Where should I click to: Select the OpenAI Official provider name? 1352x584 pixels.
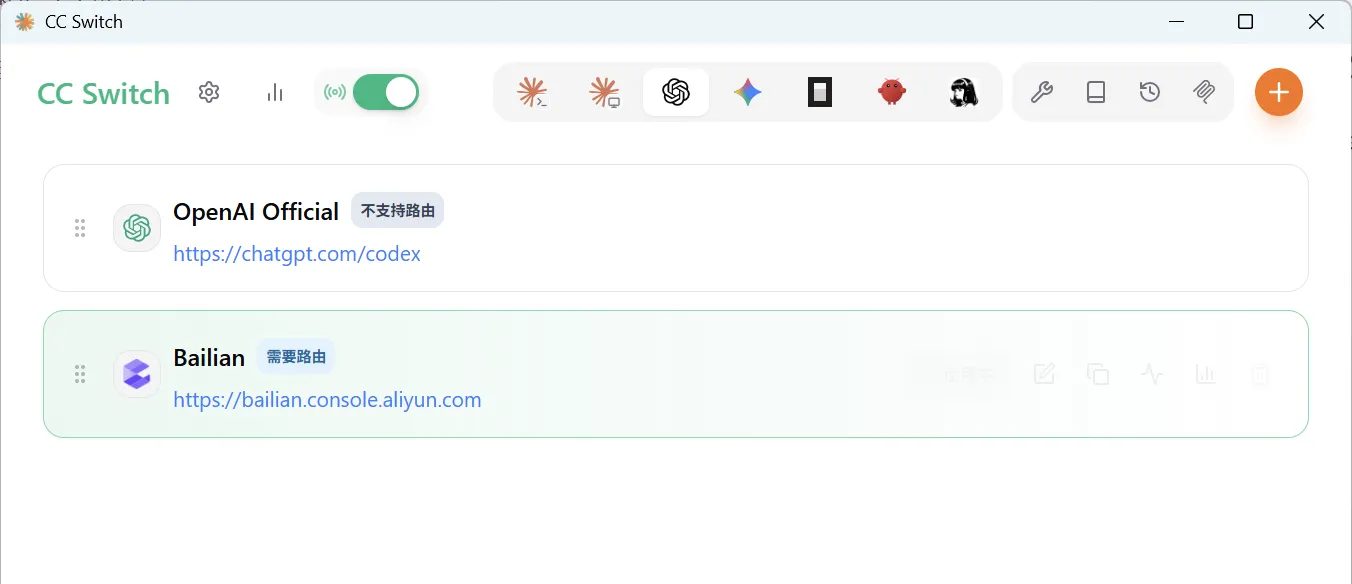(x=256, y=212)
